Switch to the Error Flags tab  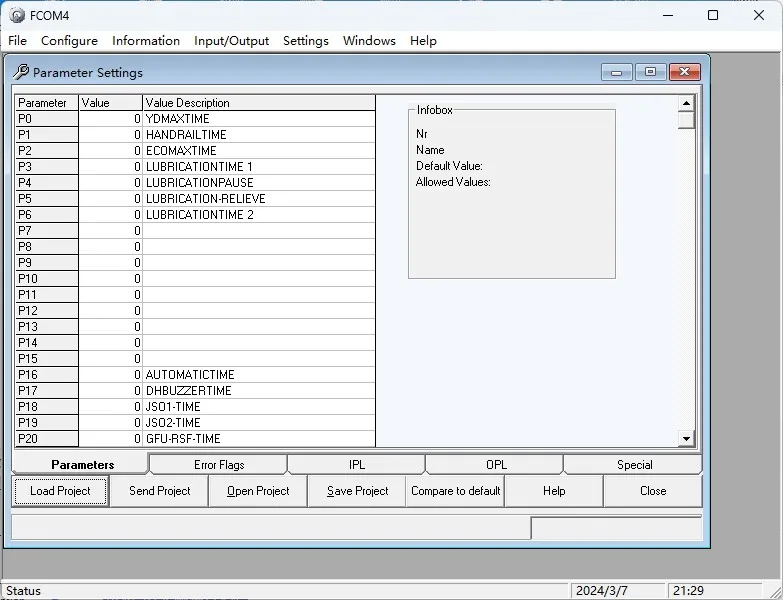point(218,465)
